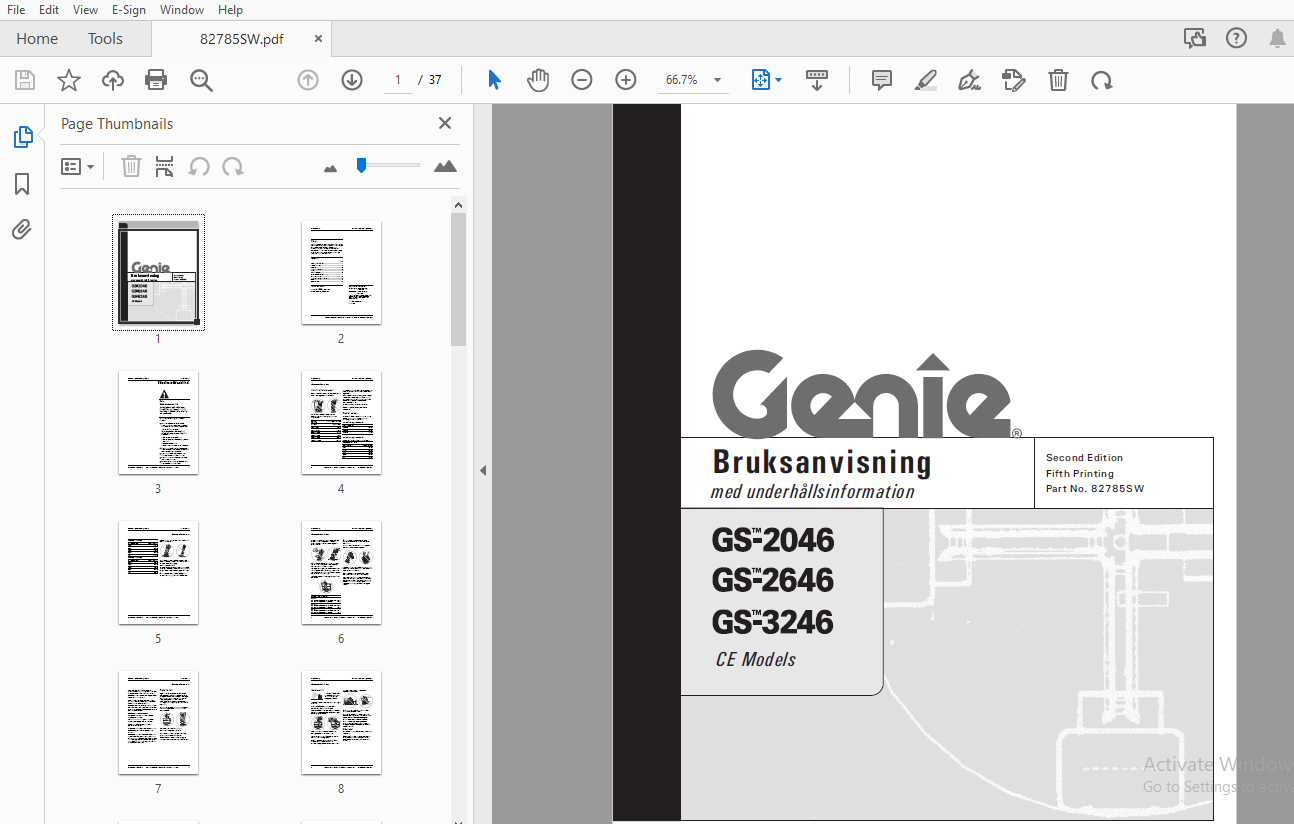1294x824 pixels.
Task: Go to next page arrow
Action: pos(352,80)
